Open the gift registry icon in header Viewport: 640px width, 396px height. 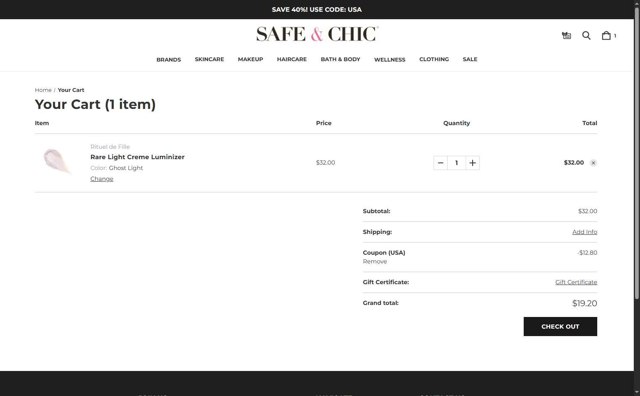(566, 36)
